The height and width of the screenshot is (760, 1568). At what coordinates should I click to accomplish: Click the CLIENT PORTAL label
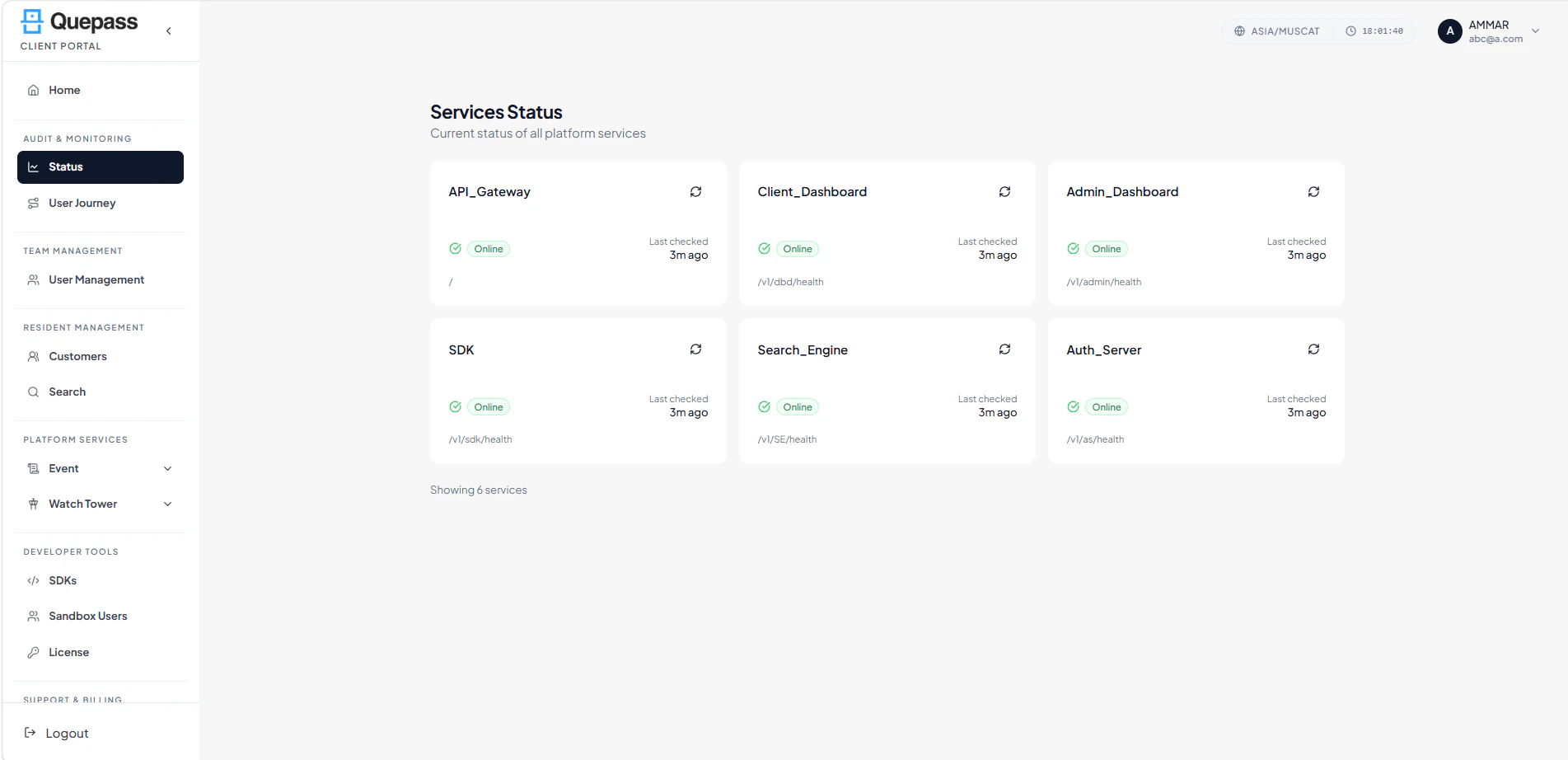[x=61, y=46]
